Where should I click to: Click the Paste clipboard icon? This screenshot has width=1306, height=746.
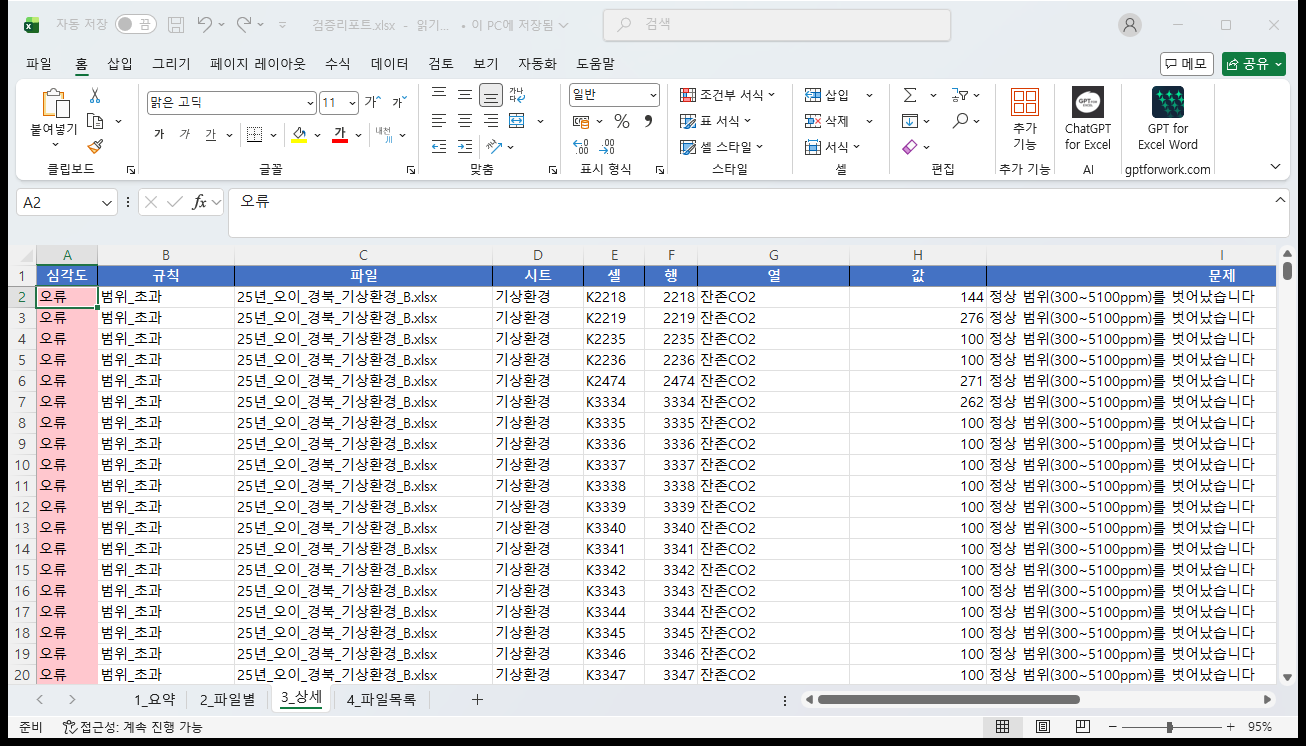54,104
